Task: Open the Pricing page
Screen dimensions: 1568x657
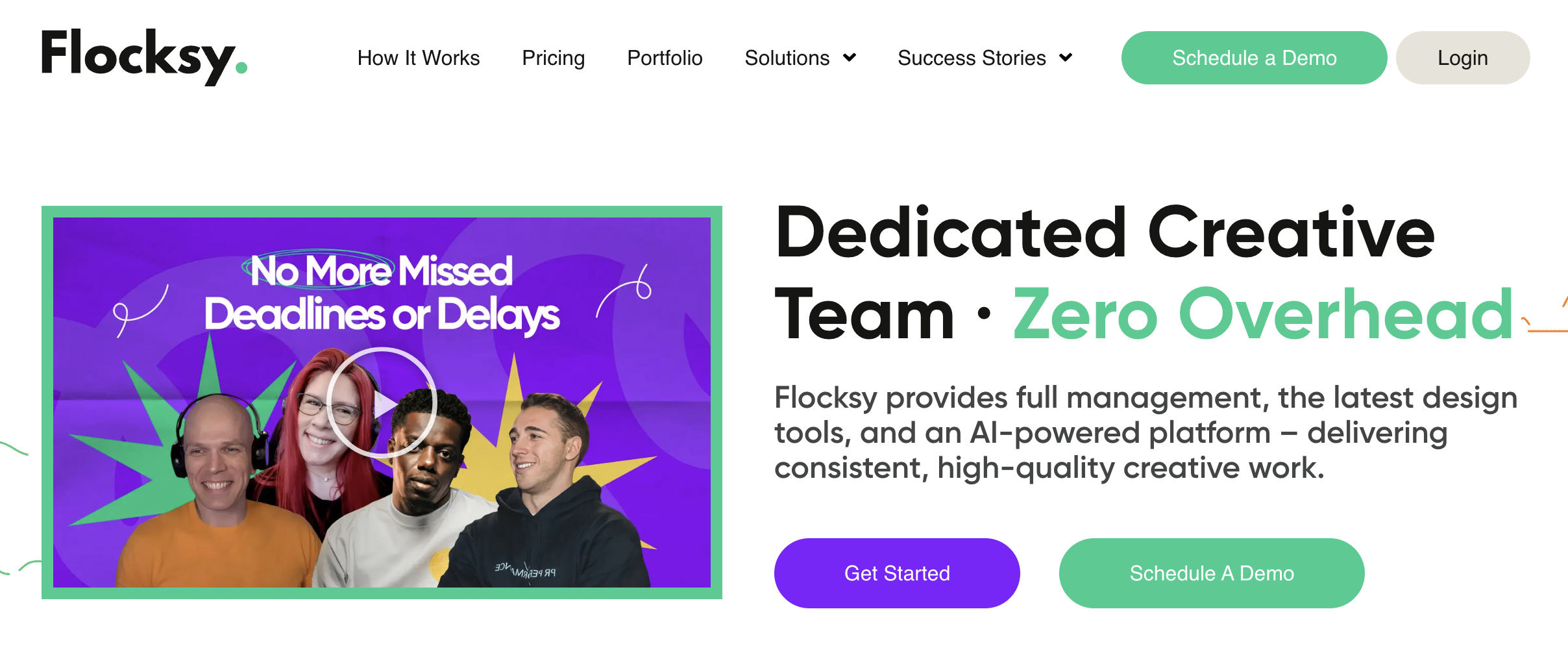Action: (552, 58)
